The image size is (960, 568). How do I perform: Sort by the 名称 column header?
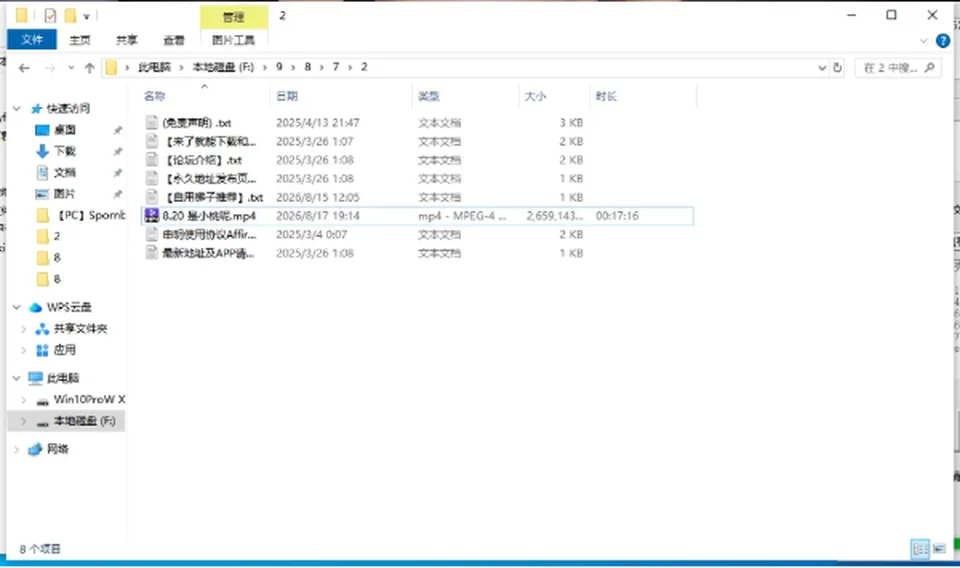coord(154,96)
